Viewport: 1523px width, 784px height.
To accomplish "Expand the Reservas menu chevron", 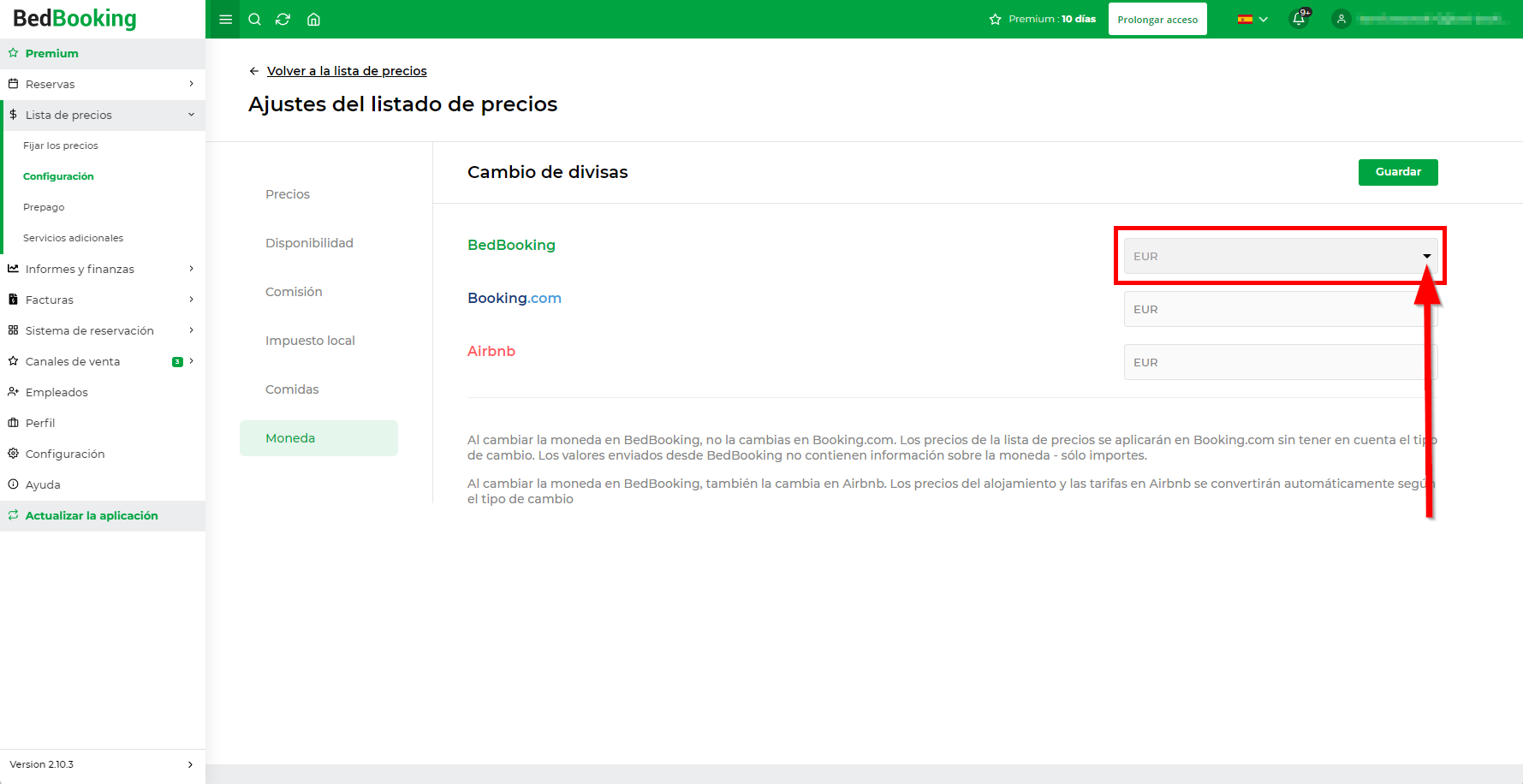I will [191, 84].
